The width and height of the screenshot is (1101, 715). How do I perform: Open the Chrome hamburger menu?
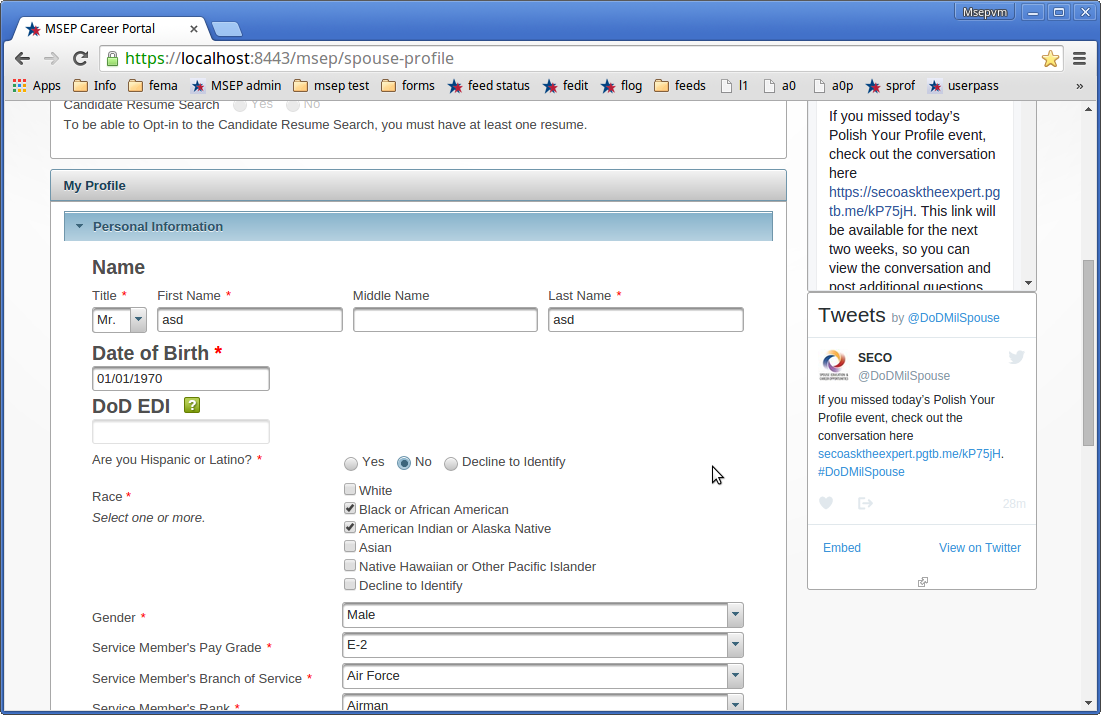coord(1080,58)
